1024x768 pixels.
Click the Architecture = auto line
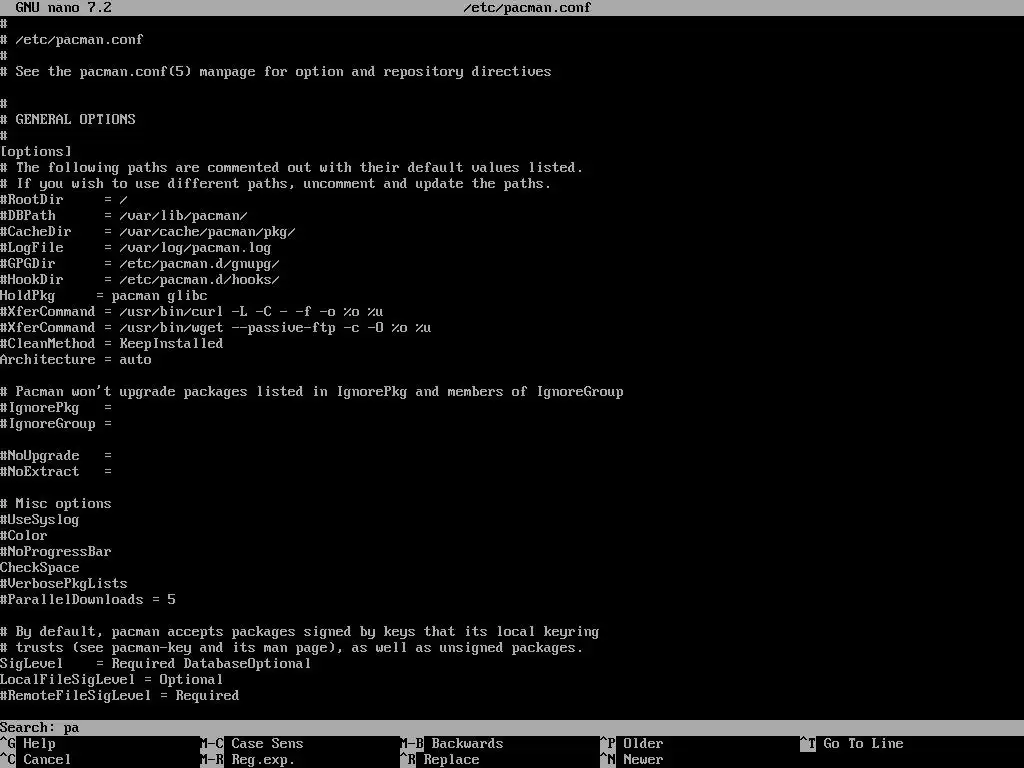tap(76, 360)
